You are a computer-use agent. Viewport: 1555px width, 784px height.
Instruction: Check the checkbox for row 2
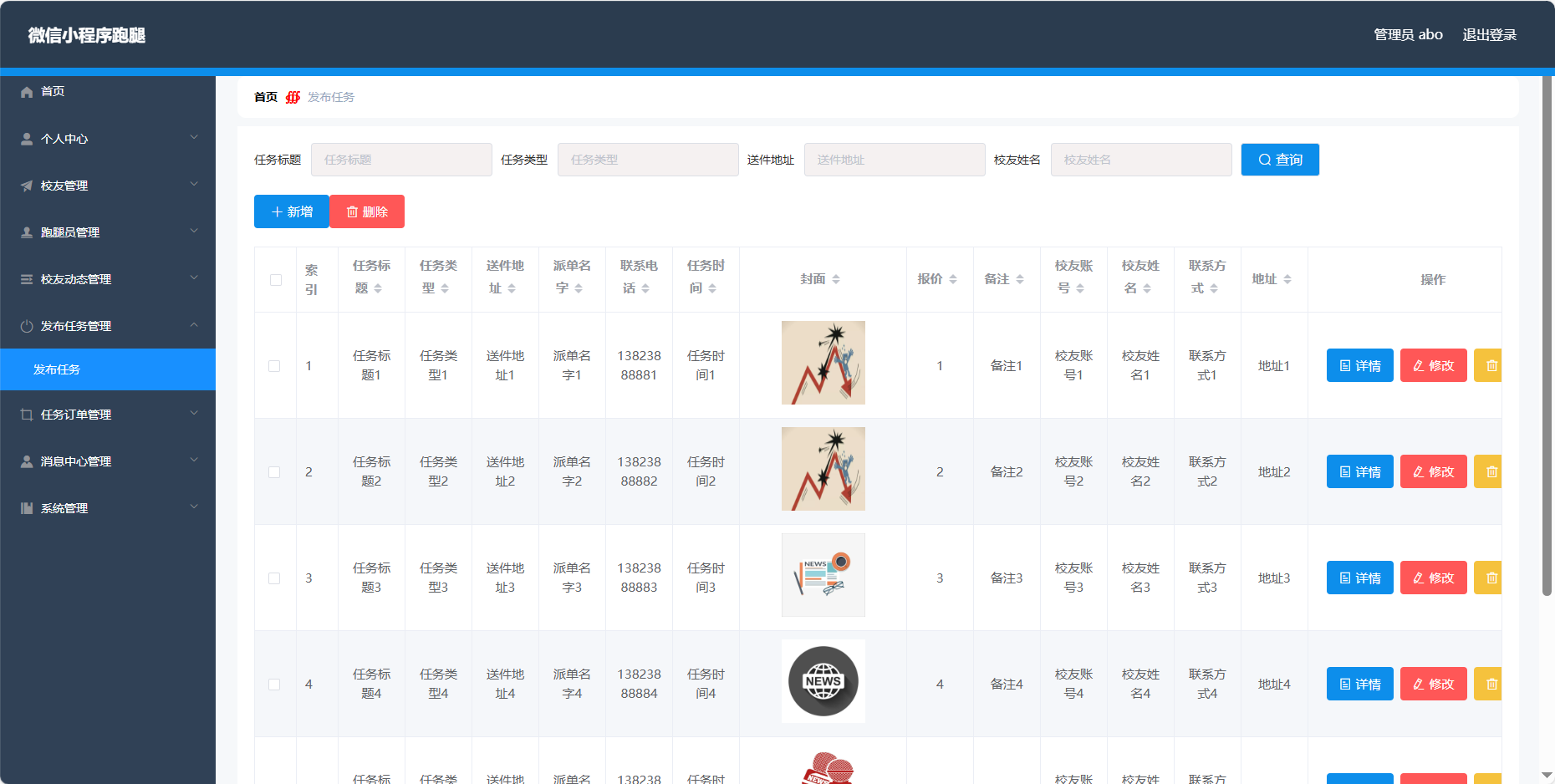[x=274, y=472]
